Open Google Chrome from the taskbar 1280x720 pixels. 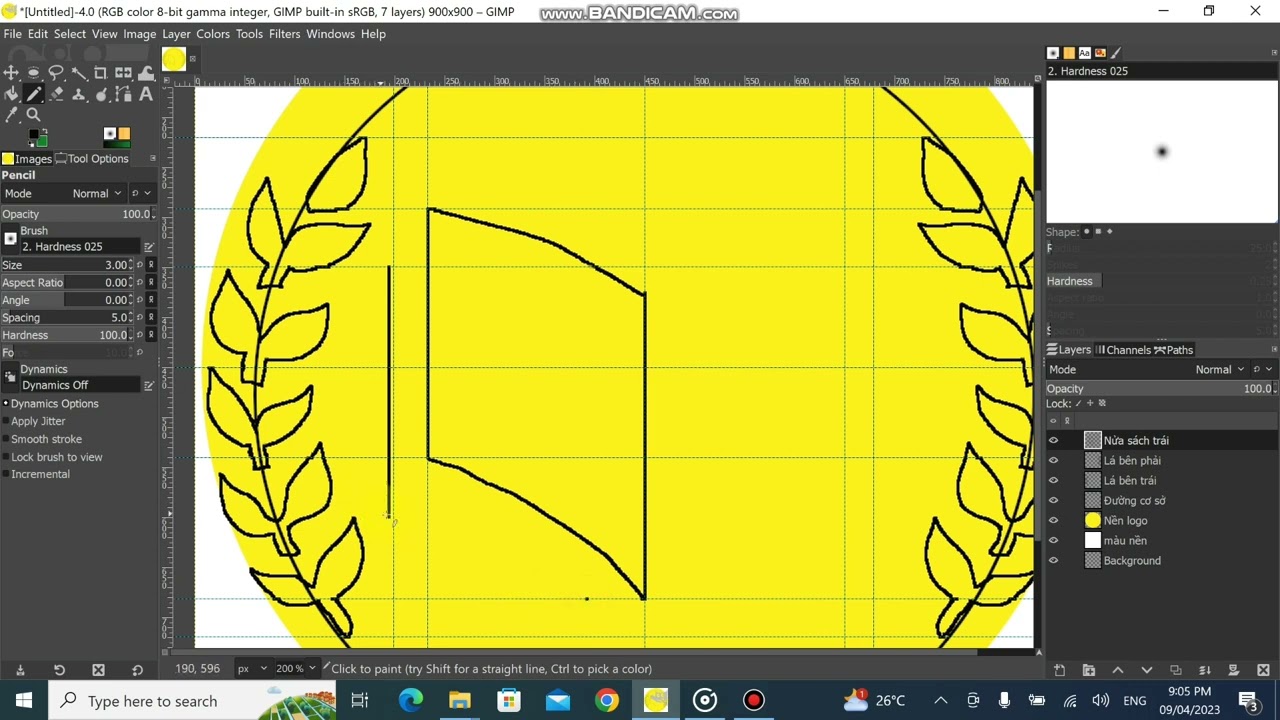(x=607, y=700)
